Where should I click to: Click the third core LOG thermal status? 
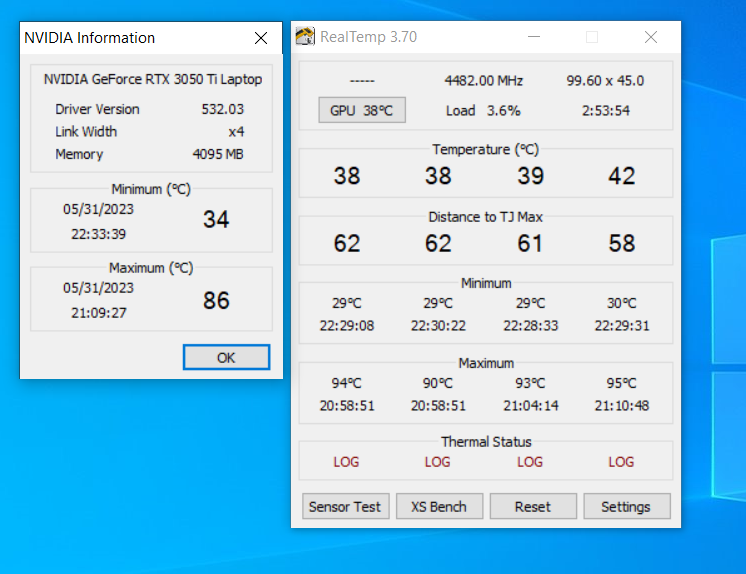tap(530, 462)
